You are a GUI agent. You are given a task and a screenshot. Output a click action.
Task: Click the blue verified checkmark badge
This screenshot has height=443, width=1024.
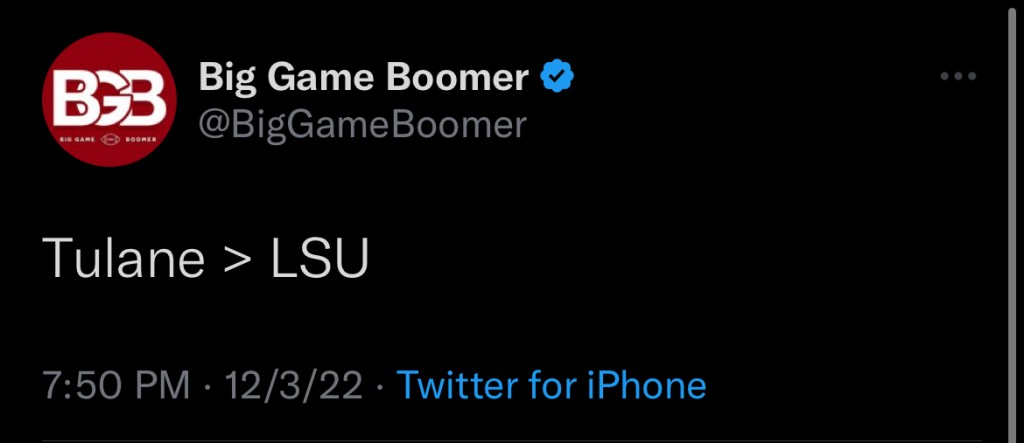pos(556,76)
